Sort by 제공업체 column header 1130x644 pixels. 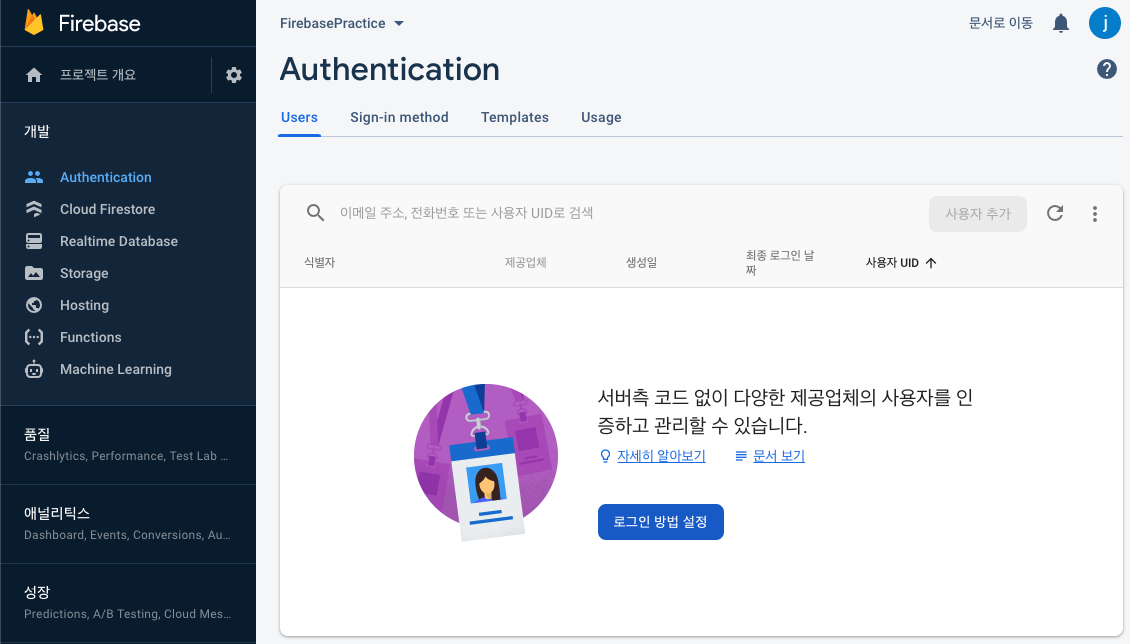tap(525, 263)
